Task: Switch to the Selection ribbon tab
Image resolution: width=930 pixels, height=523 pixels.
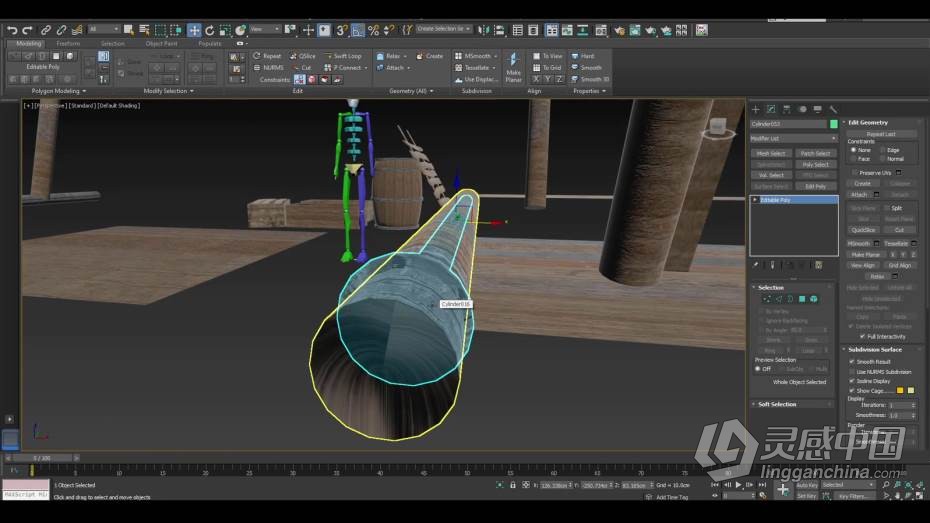Action: tap(113, 43)
